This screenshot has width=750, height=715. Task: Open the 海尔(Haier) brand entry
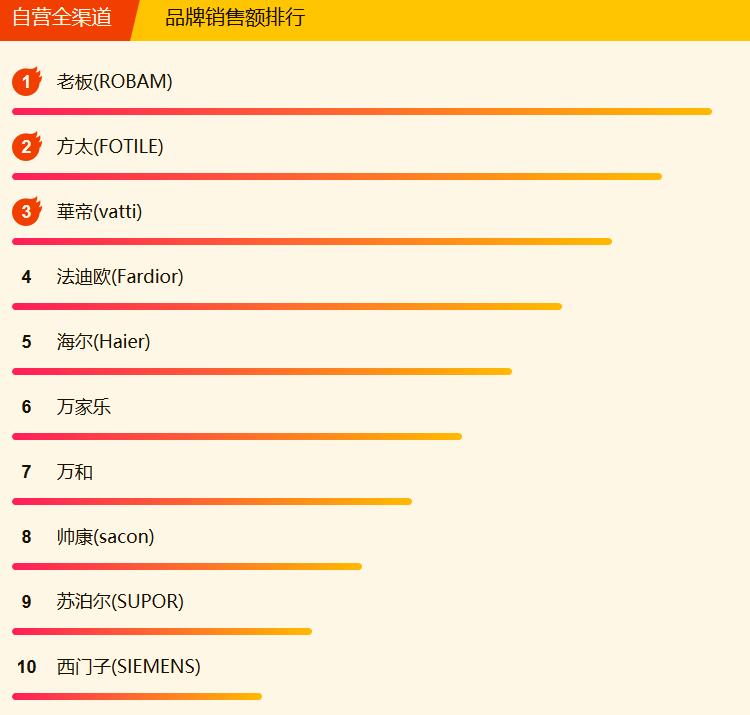pos(103,342)
